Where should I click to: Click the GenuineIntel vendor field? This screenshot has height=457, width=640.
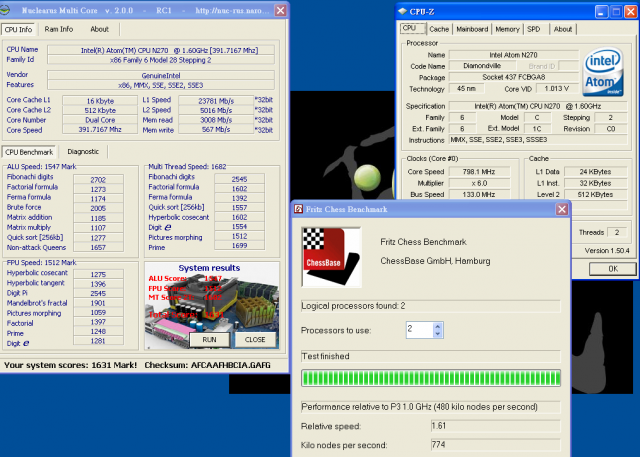tap(161, 75)
